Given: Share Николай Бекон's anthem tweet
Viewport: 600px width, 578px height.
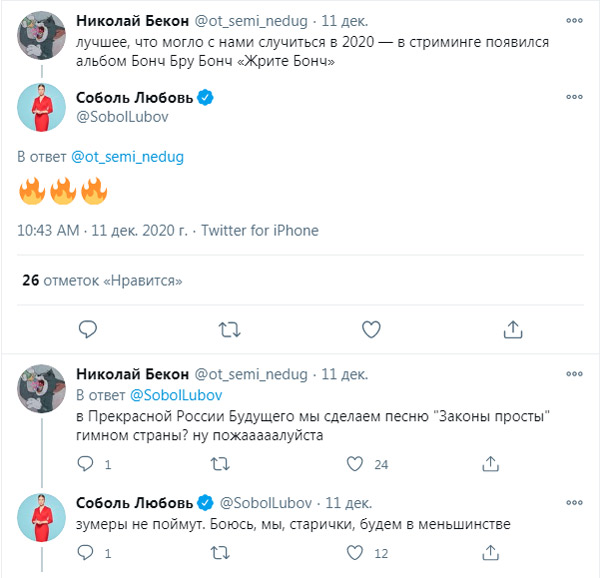Looking at the screenshot, I should point(490,464).
